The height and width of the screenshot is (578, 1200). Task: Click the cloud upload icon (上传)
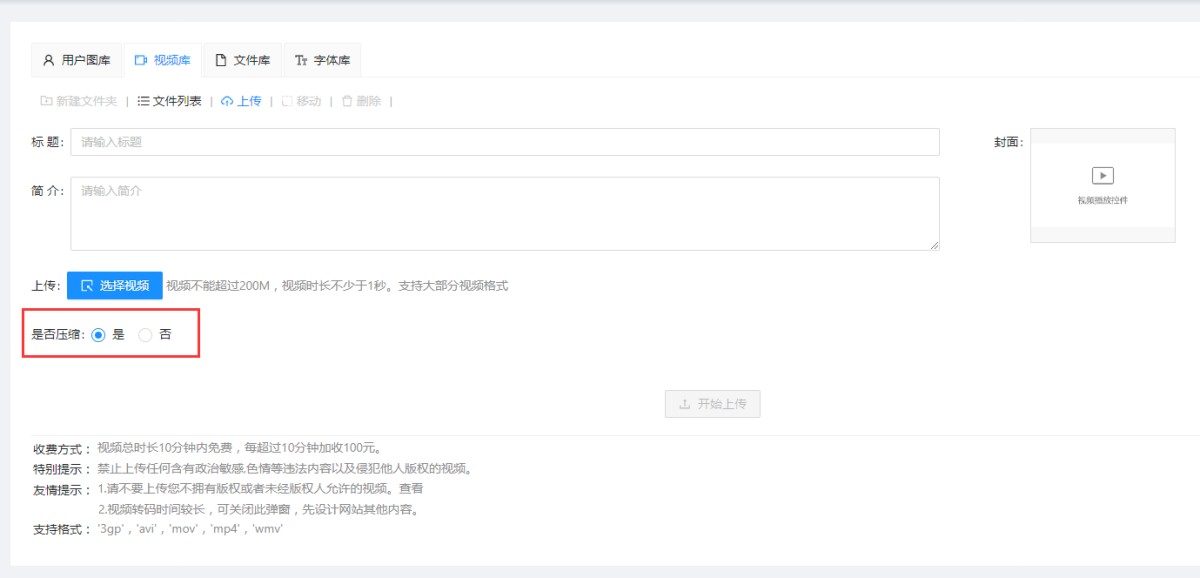click(227, 101)
